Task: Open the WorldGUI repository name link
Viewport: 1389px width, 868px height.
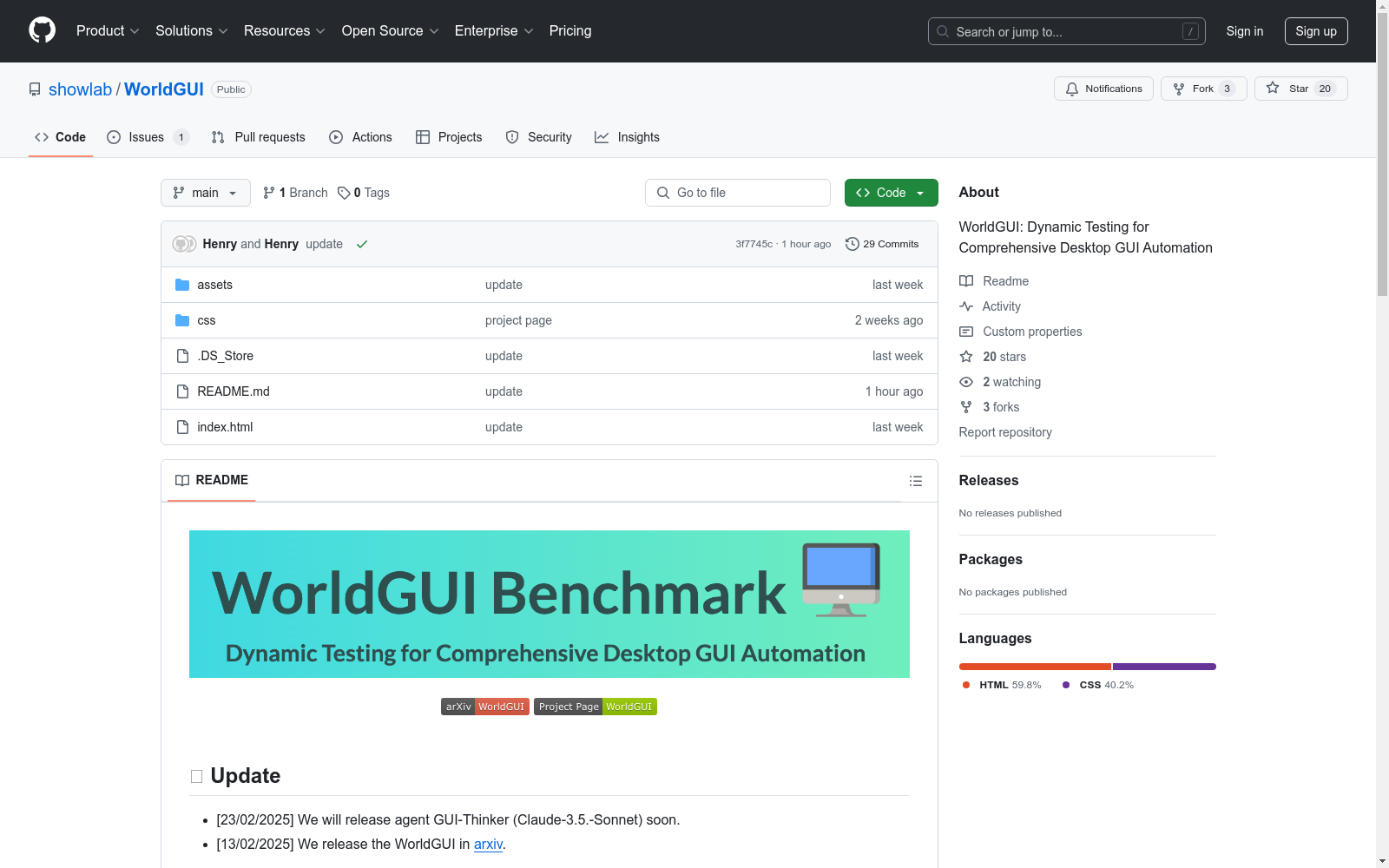Action: click(x=164, y=89)
